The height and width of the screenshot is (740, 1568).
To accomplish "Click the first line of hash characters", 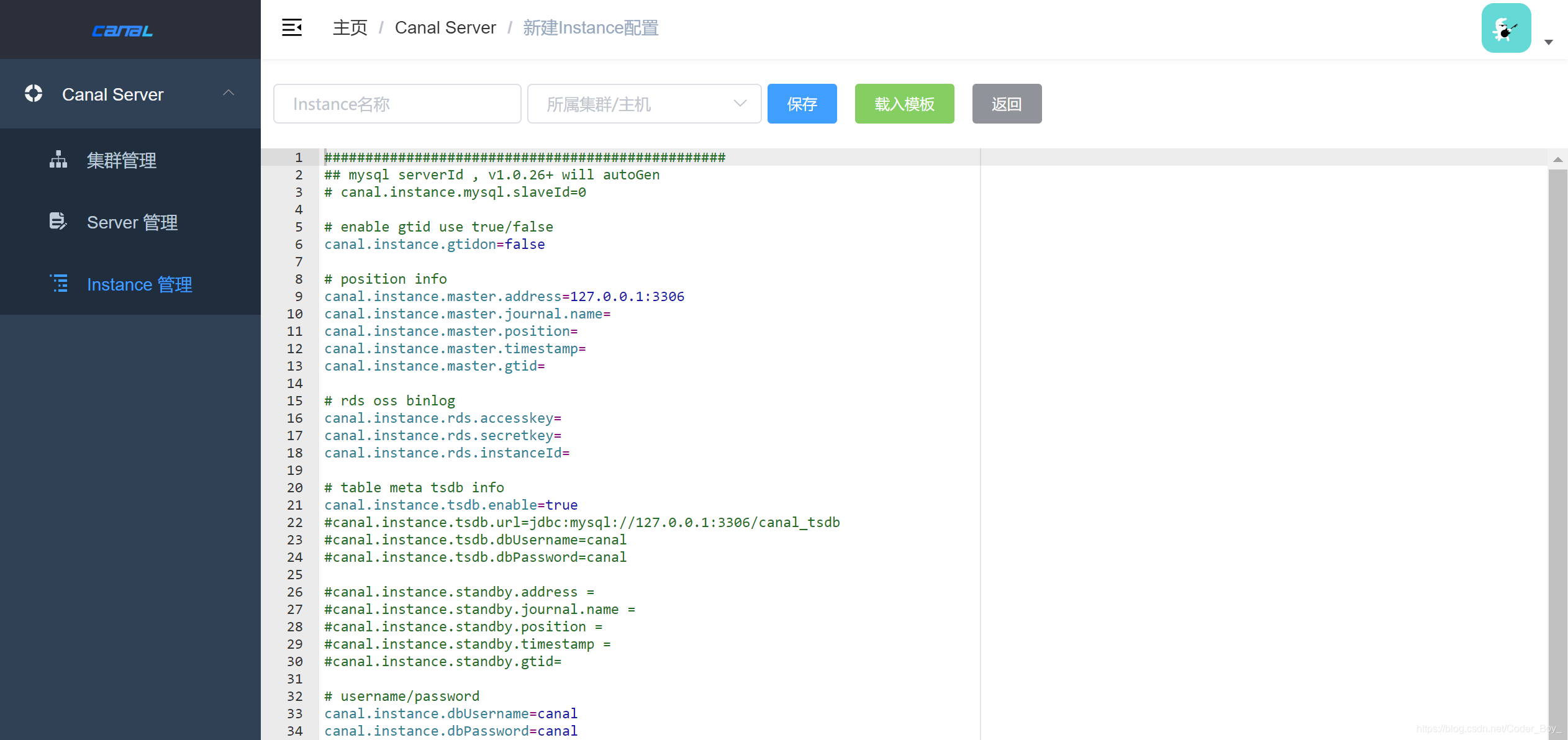I will (525, 157).
